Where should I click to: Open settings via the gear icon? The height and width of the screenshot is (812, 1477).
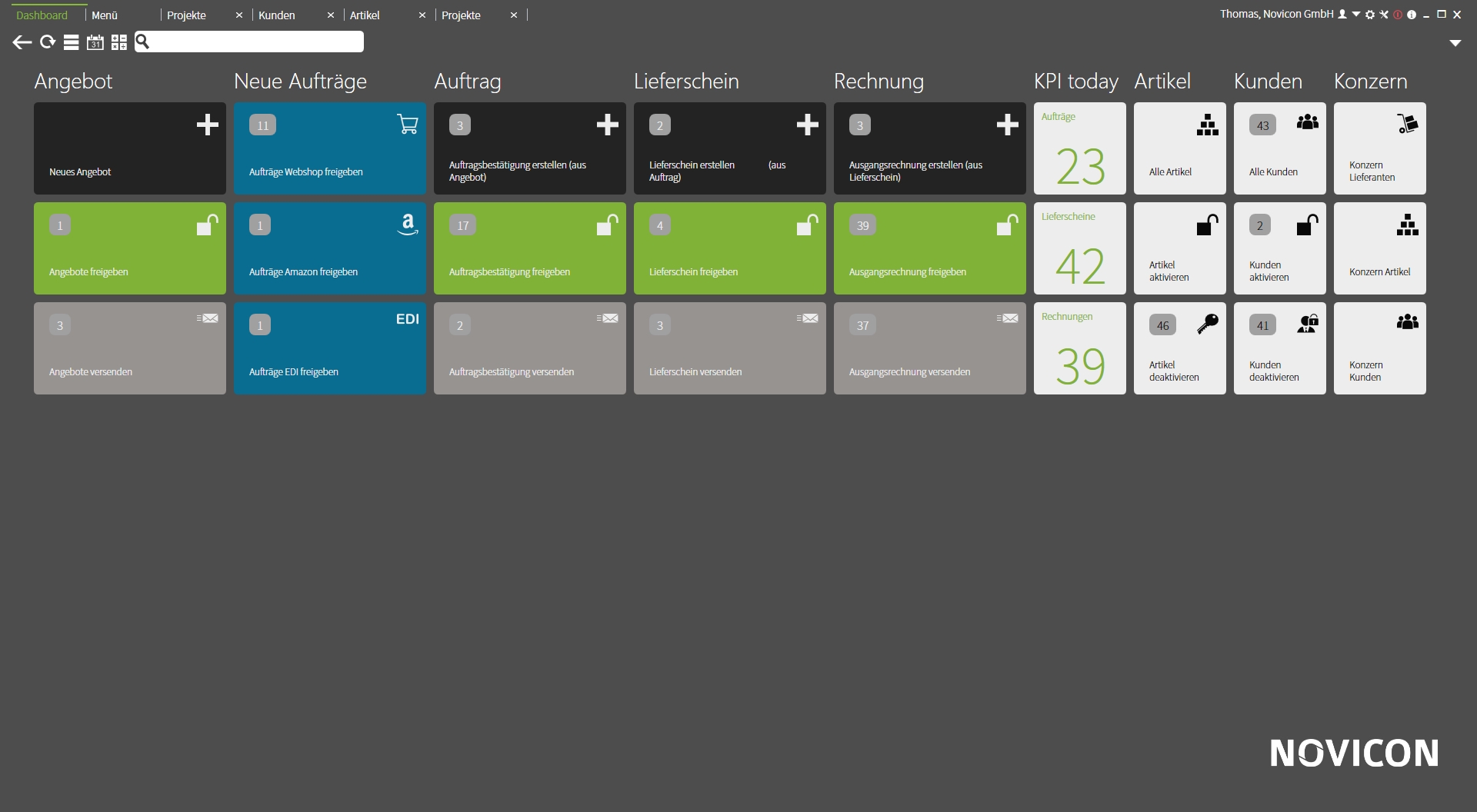click(x=1370, y=15)
